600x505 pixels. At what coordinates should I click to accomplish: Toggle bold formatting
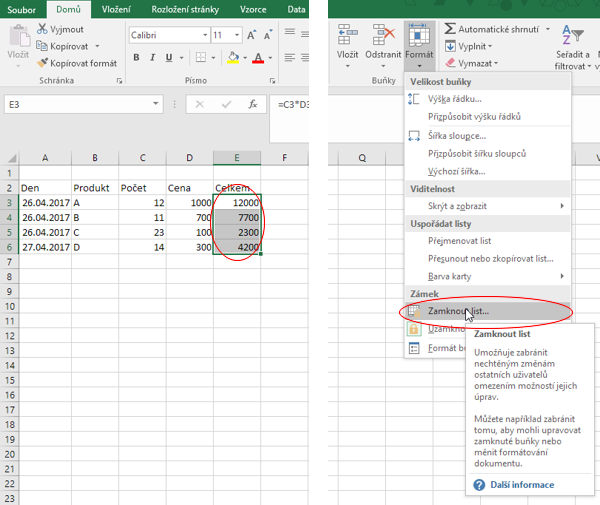137,58
